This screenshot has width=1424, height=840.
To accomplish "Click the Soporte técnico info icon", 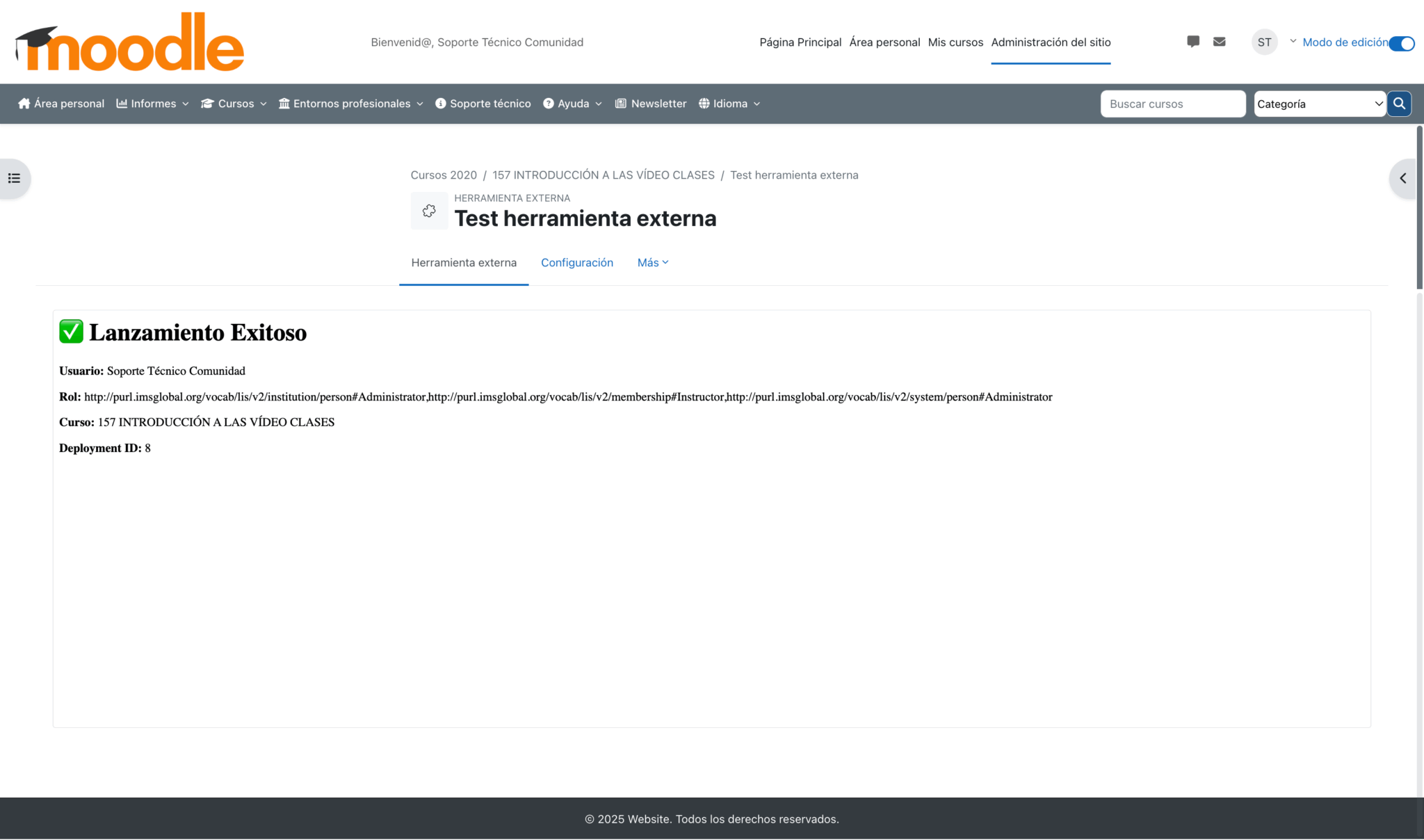I will pos(440,103).
